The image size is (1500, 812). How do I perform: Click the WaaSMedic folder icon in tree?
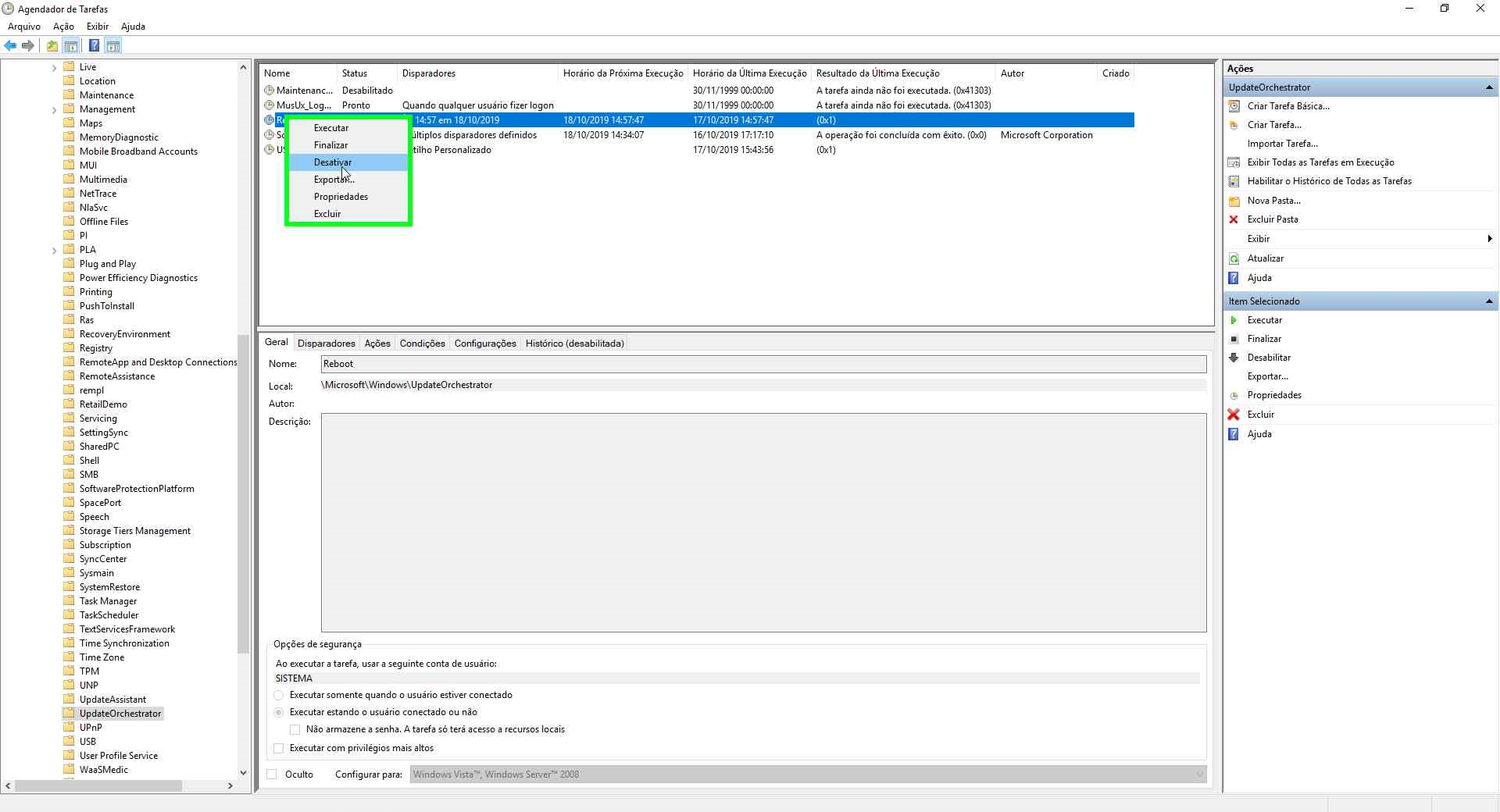click(x=69, y=770)
